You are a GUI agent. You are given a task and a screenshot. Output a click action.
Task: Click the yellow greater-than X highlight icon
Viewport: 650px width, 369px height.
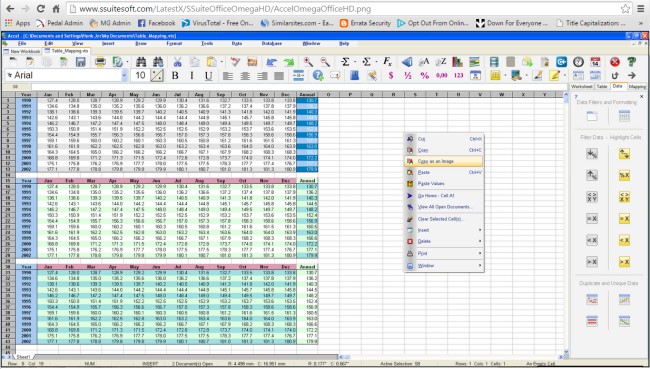point(624,262)
